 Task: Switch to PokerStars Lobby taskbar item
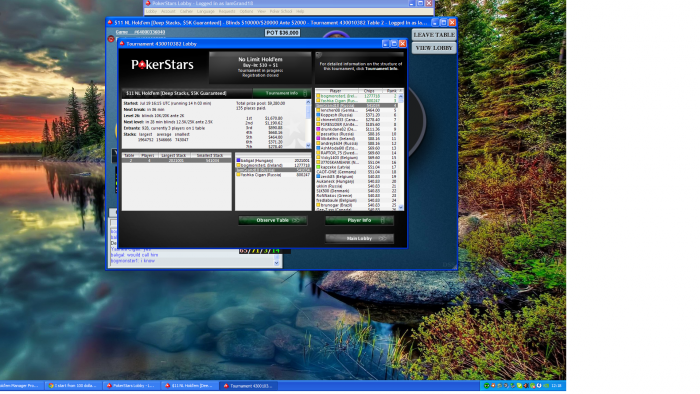(131, 386)
